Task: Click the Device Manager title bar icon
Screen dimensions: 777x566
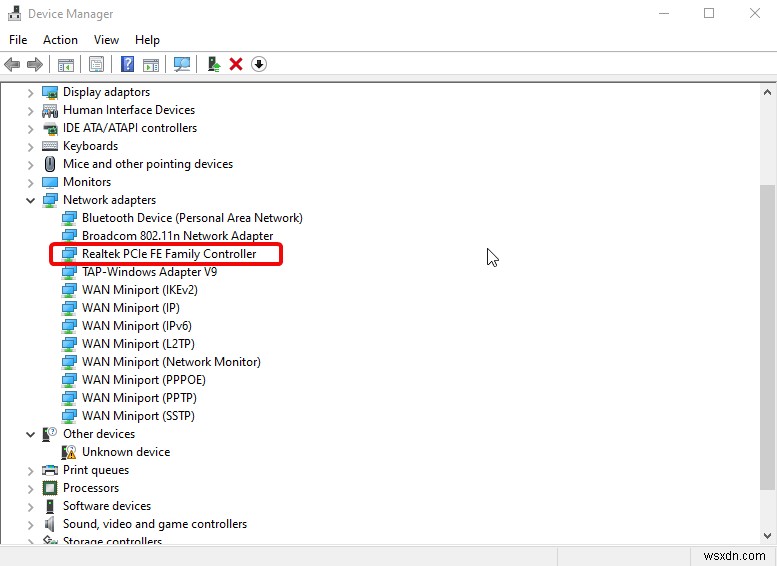Action: 14,13
